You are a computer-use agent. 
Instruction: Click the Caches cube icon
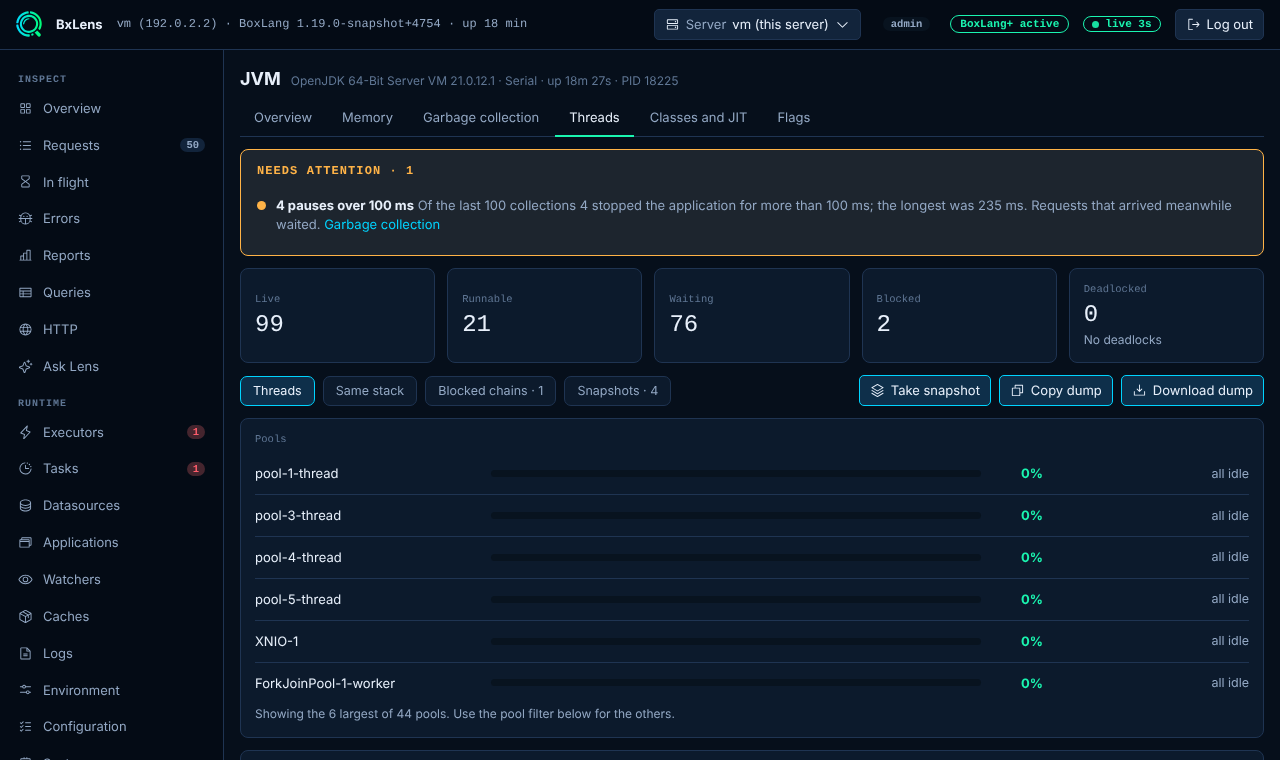pyautogui.click(x=26, y=616)
